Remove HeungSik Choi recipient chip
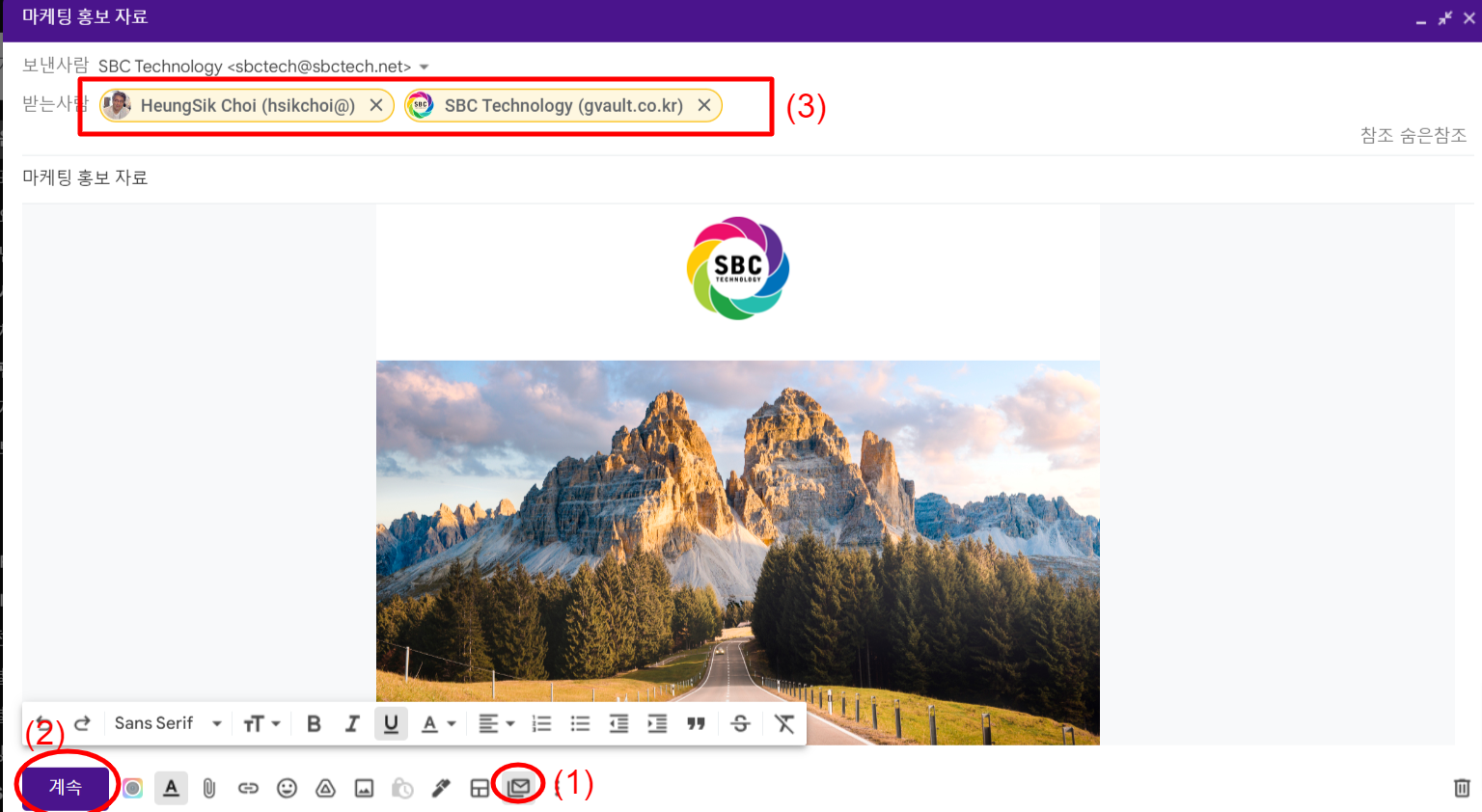Viewport: 1482px width, 812px height. pyautogui.click(x=376, y=105)
